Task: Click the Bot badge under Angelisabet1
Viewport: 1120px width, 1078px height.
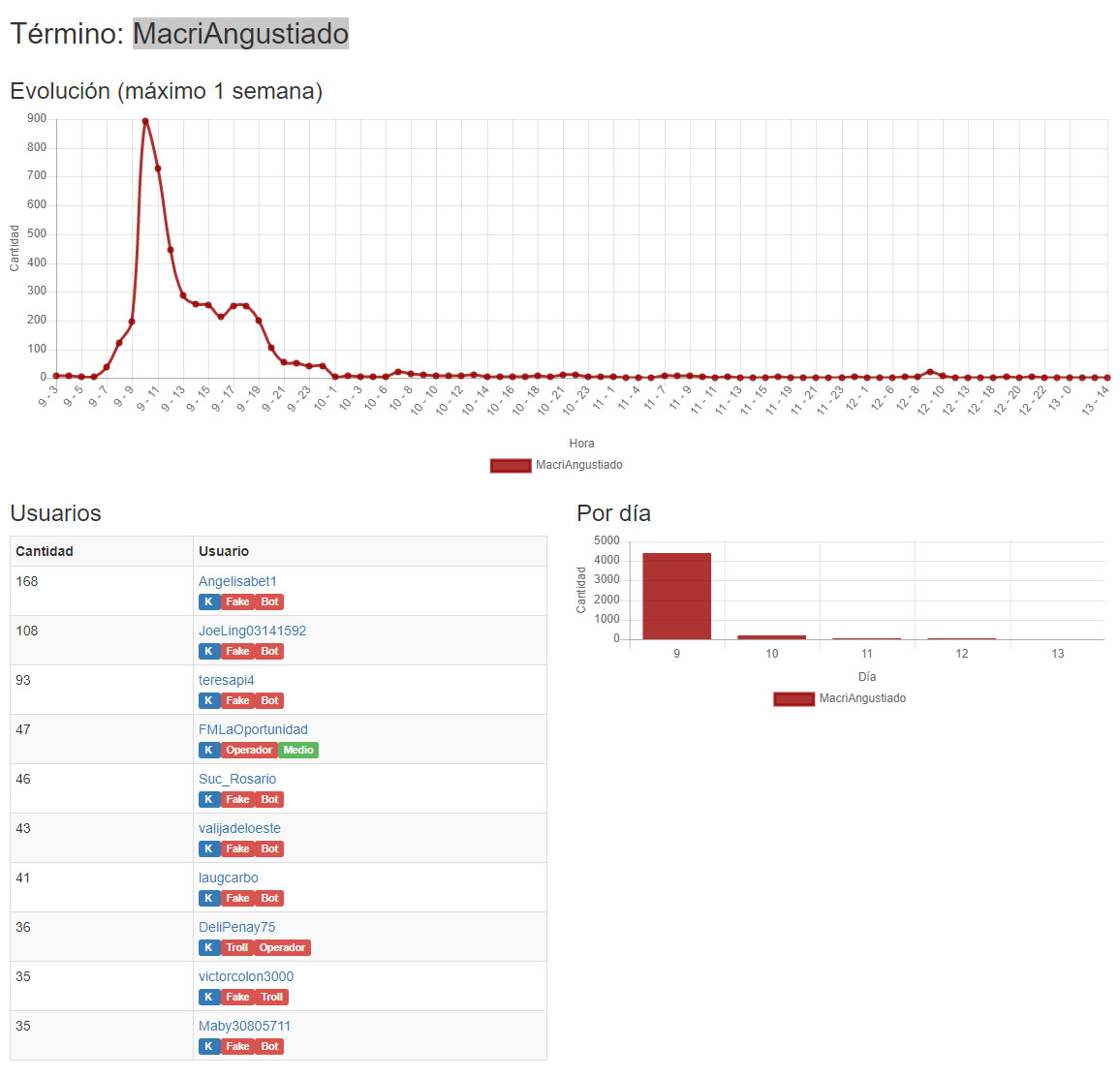Action: pyautogui.click(x=269, y=601)
